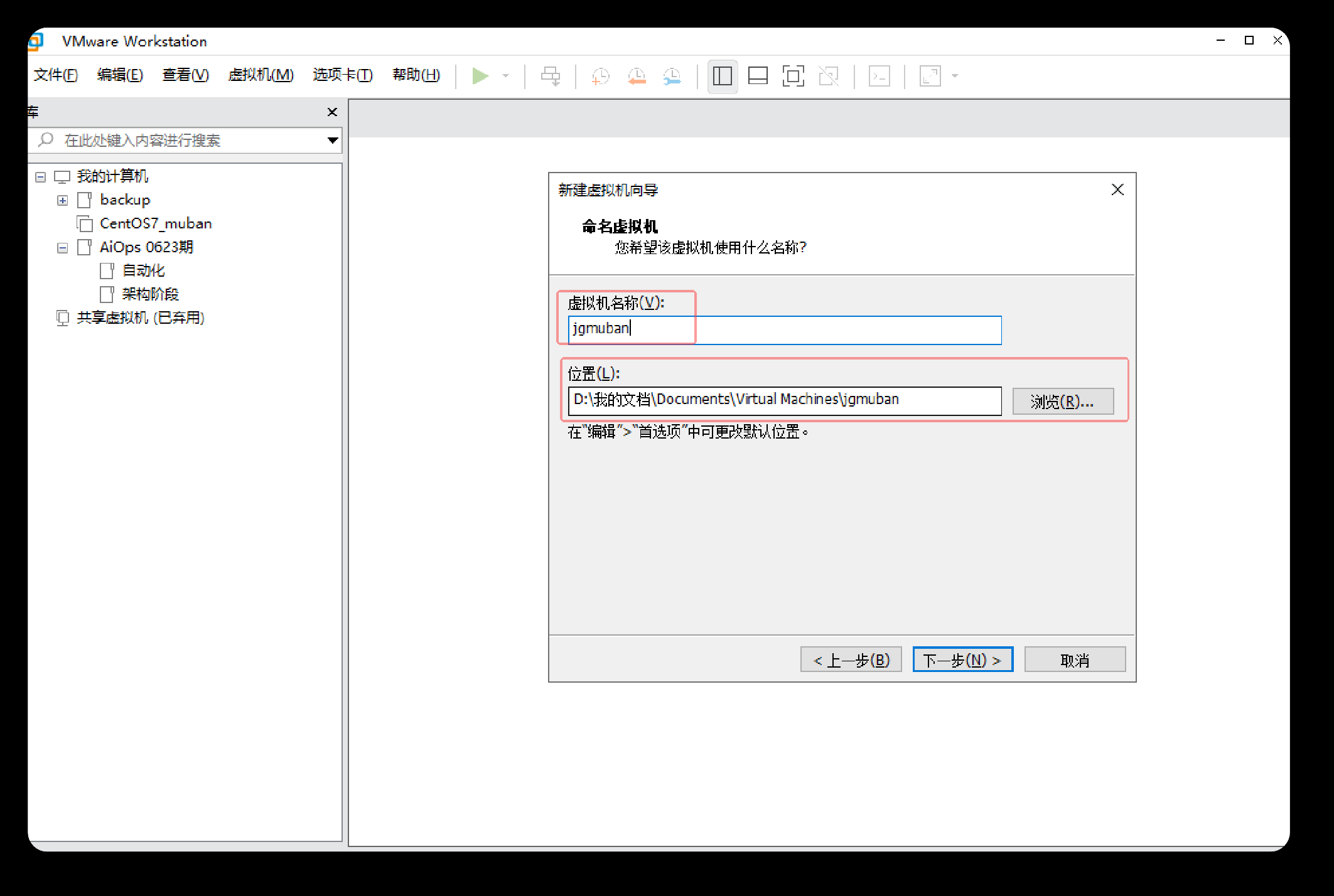
Task: Select the backup folder in library
Action: pos(125,200)
